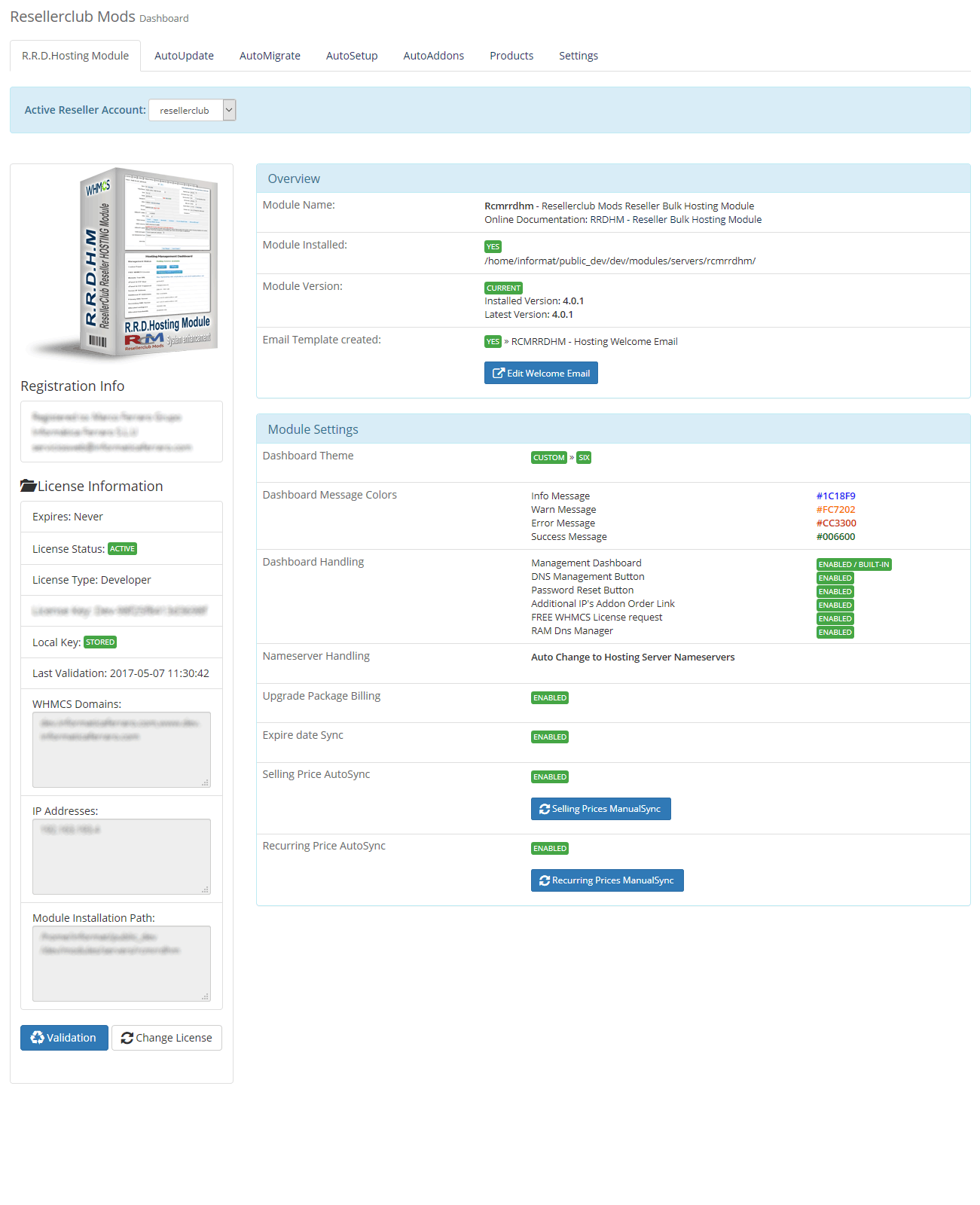This screenshot has height=1205, width=980.
Task: Click the ENABLED badge for Password Reset Button
Action: [x=835, y=592]
